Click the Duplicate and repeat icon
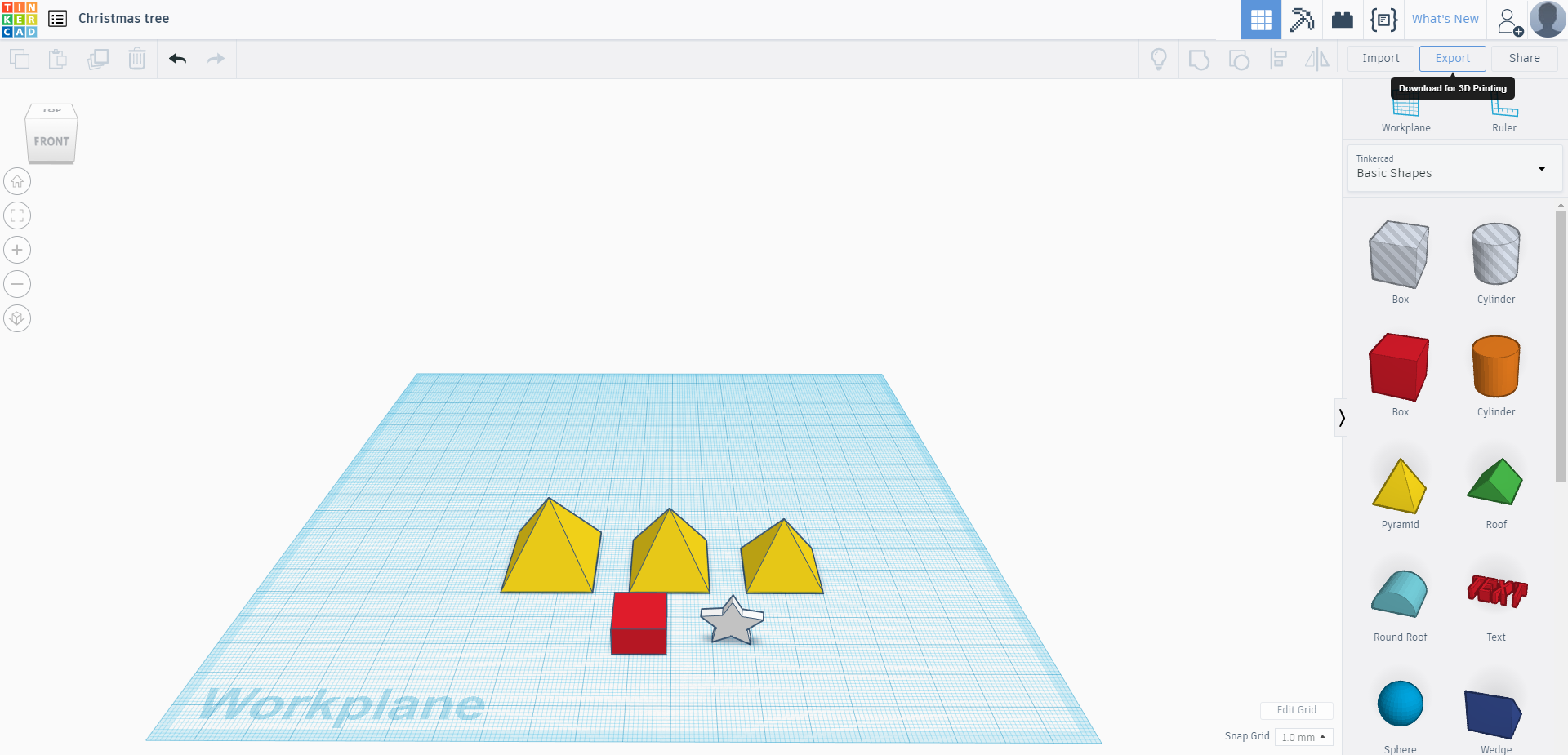 coord(98,59)
